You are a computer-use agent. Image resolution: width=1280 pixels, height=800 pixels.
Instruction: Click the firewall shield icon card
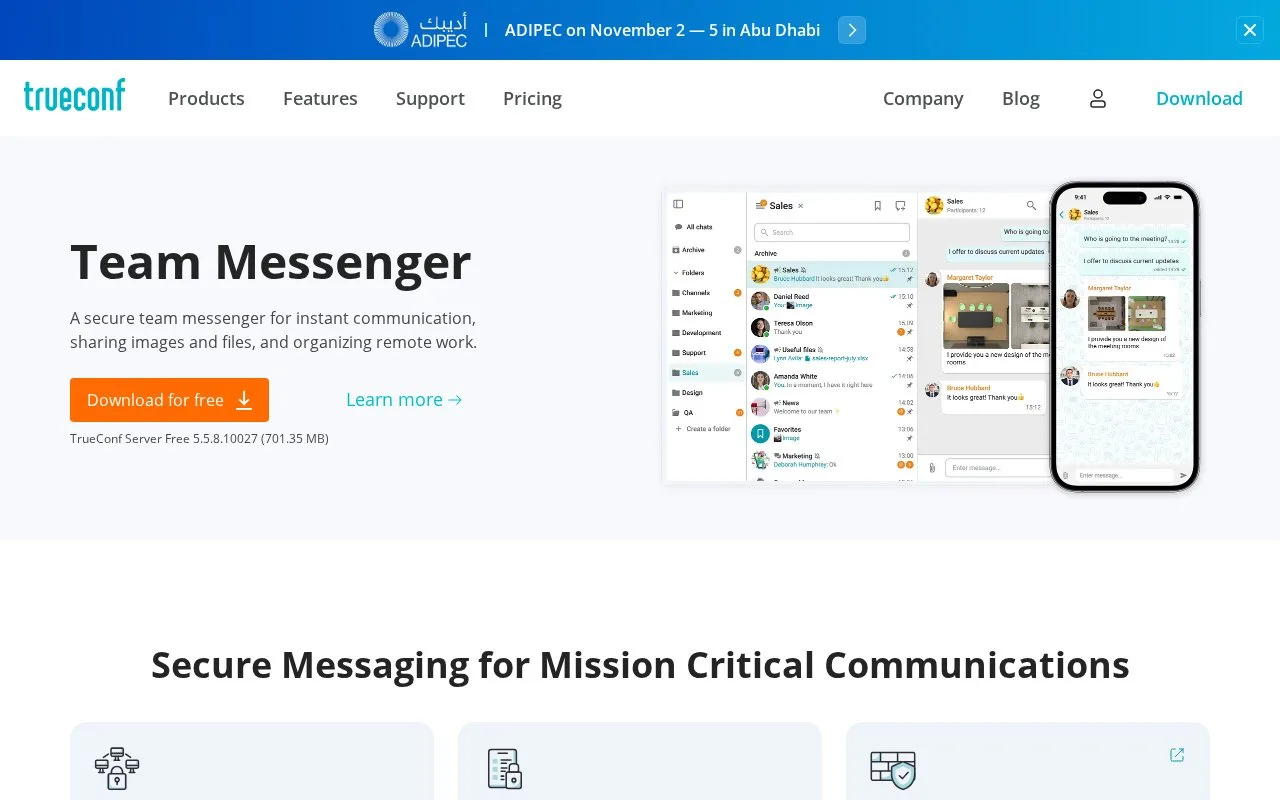(1028, 761)
